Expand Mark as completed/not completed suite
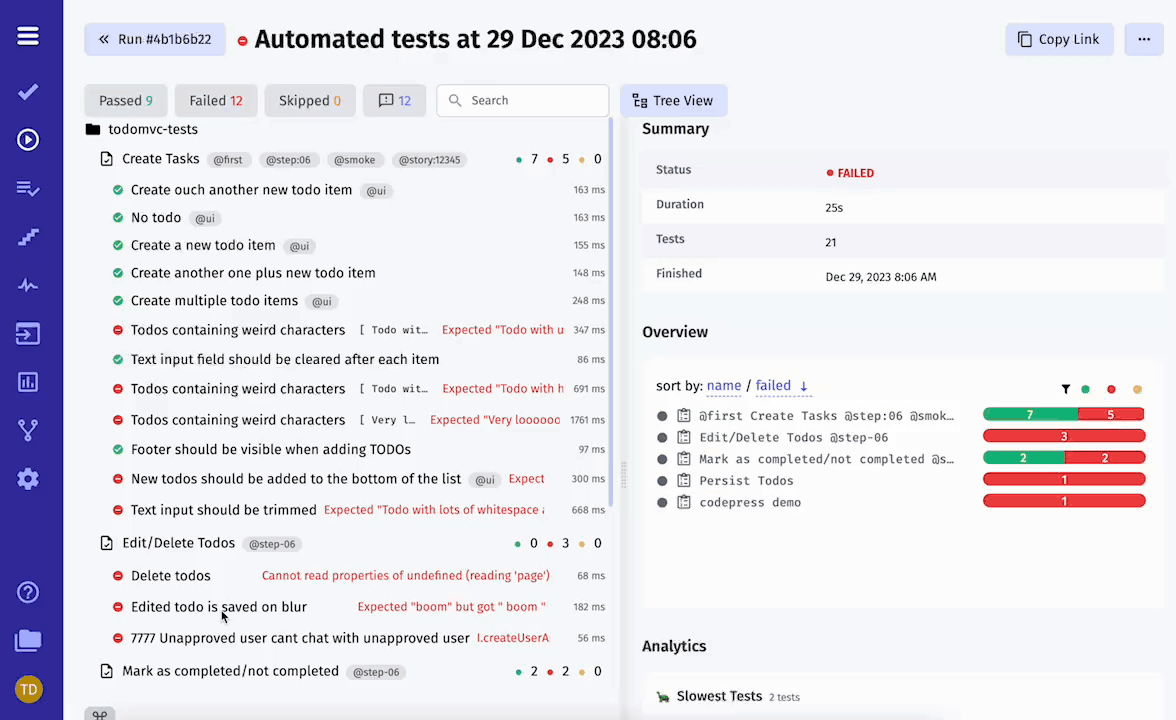This screenshot has height=720, width=1176. point(230,671)
